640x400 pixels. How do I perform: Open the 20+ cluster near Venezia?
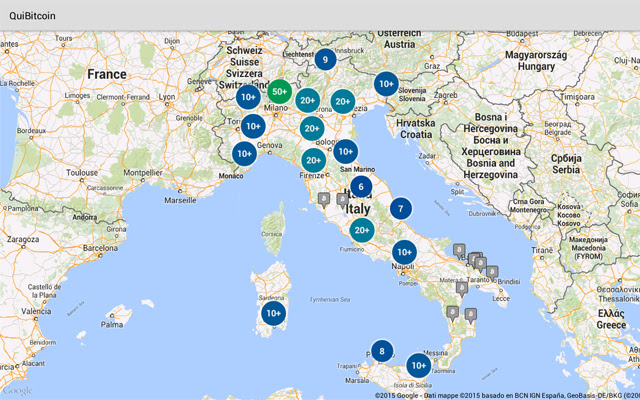343,101
